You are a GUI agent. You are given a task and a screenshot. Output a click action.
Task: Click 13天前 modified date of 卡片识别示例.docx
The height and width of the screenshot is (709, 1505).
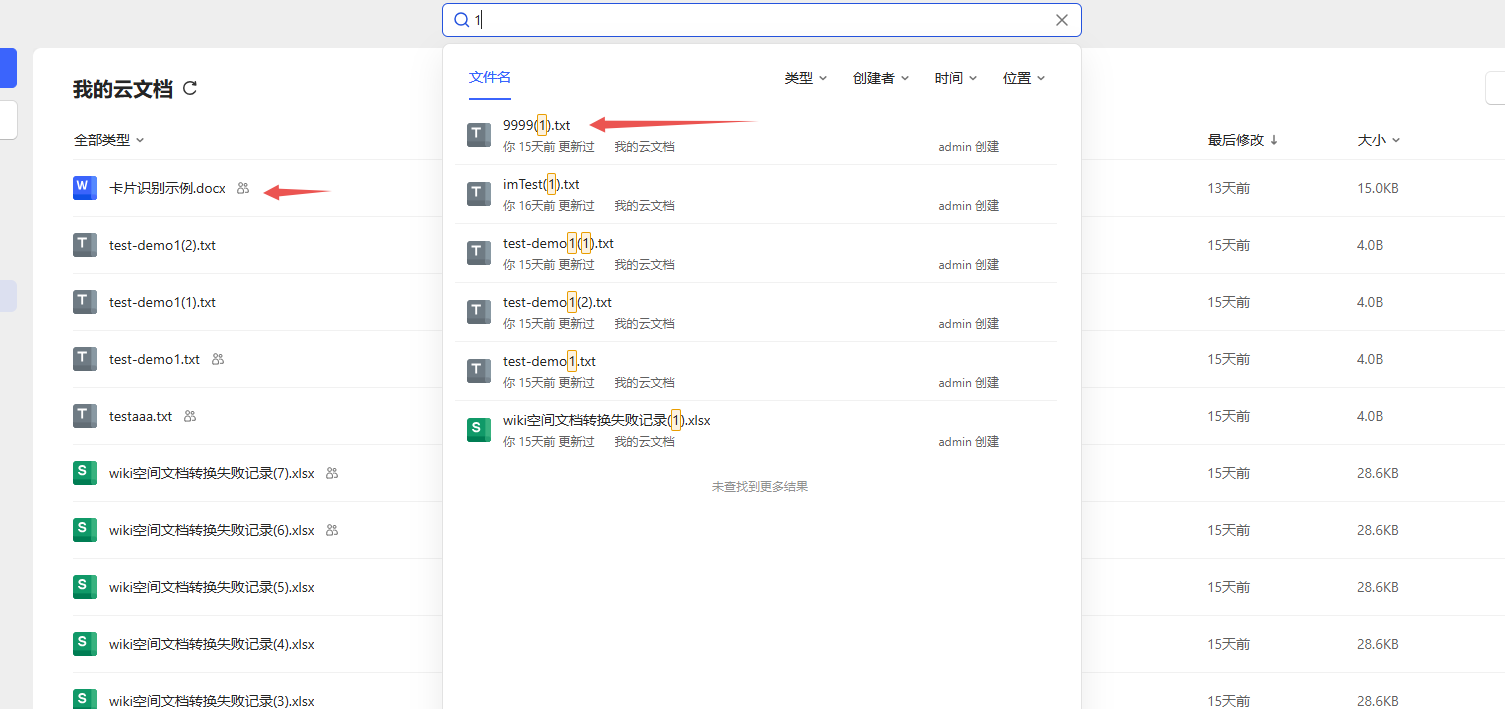click(1228, 188)
